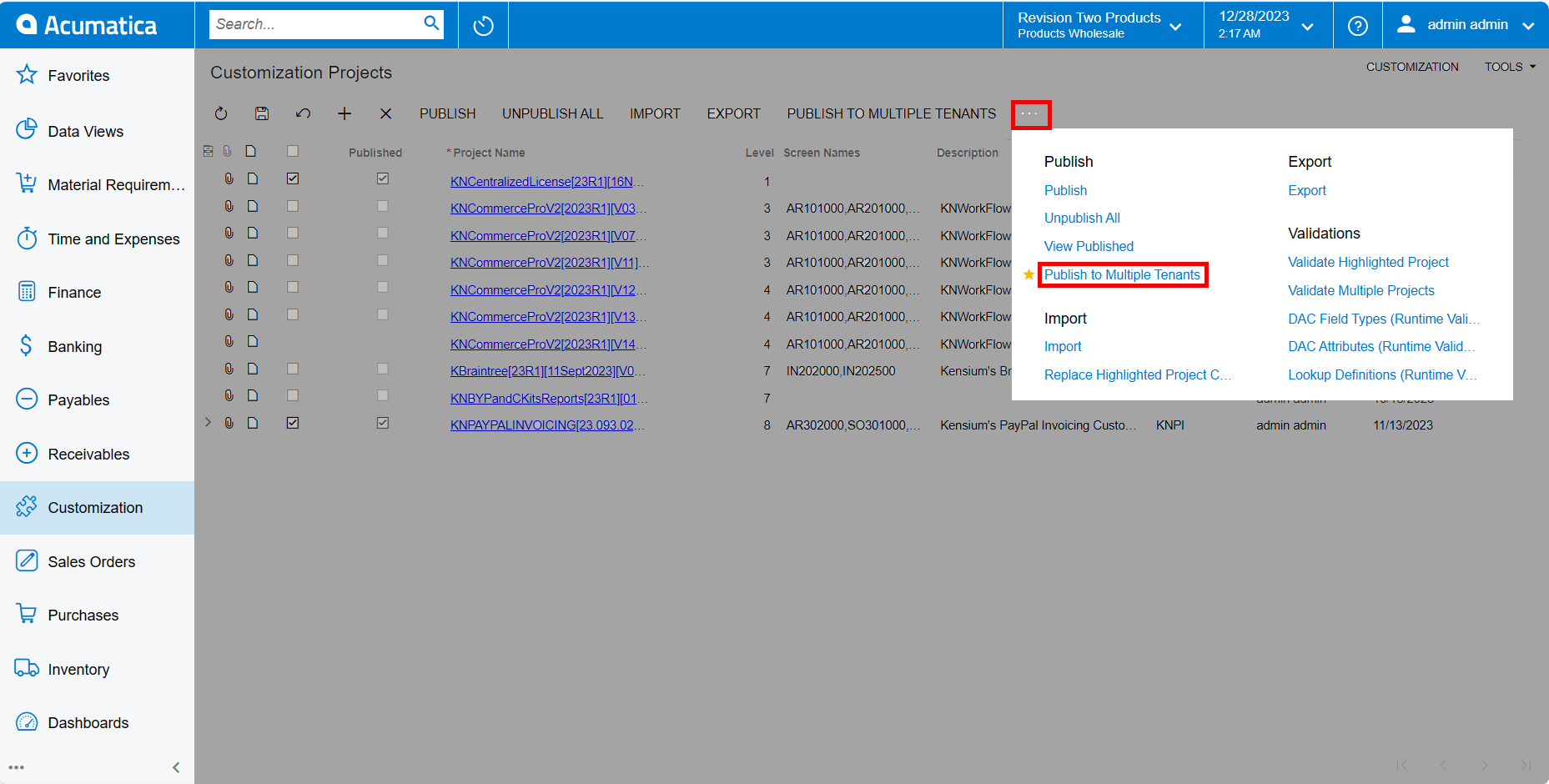Select Publish in the overflow menu
1549x784 pixels.
(x=1065, y=190)
